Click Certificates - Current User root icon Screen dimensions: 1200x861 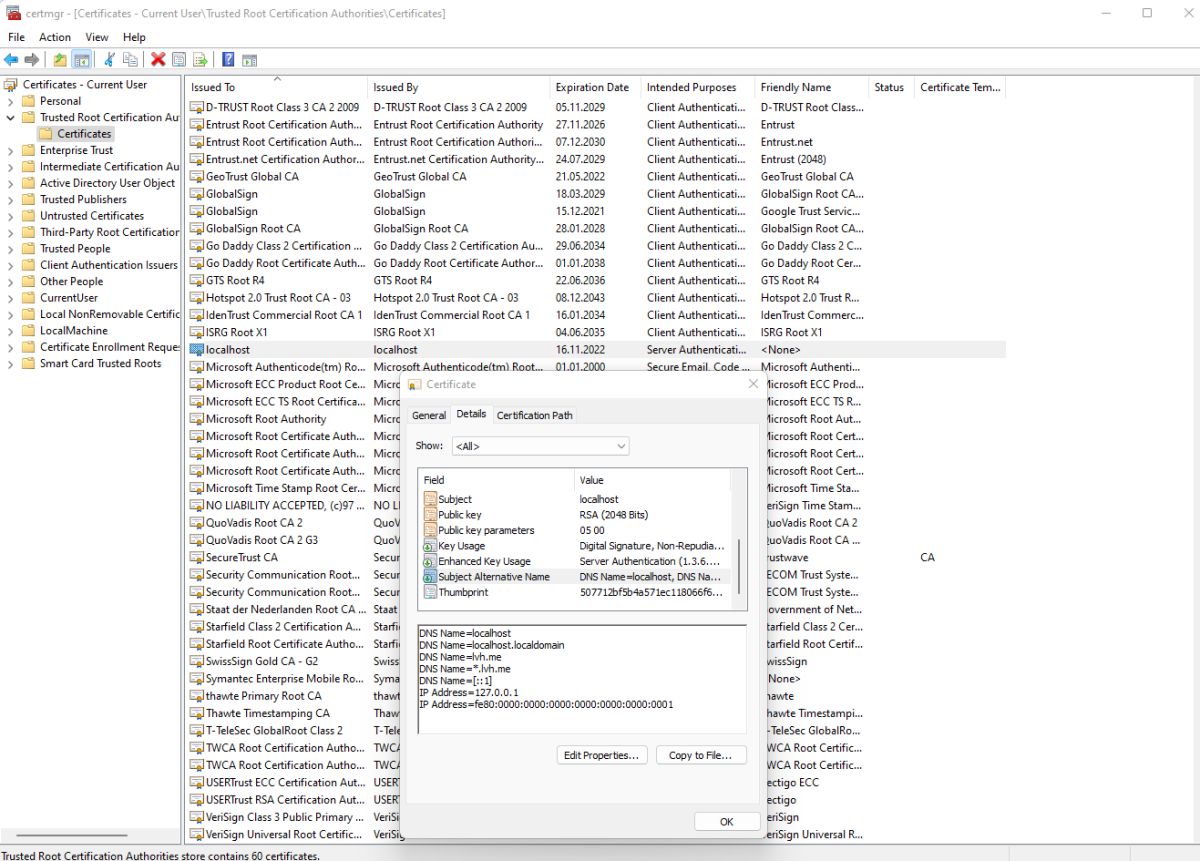11,85
